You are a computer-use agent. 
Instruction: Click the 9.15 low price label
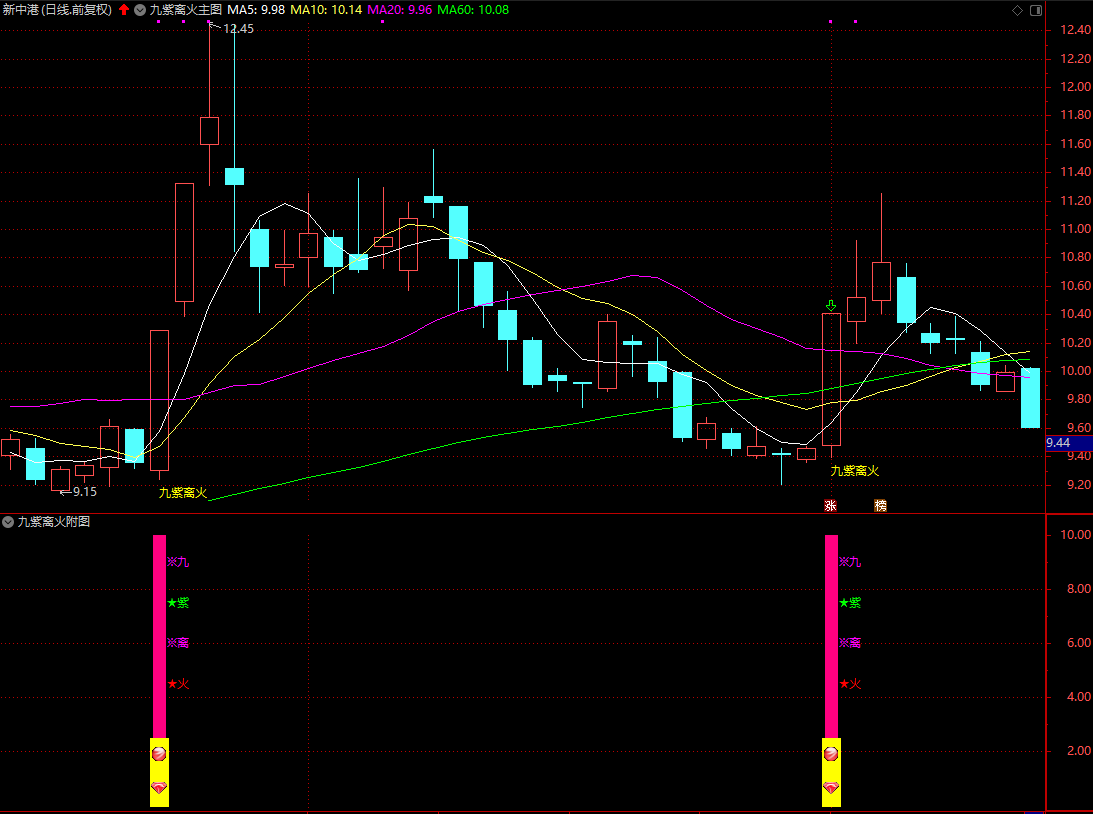(x=85, y=492)
